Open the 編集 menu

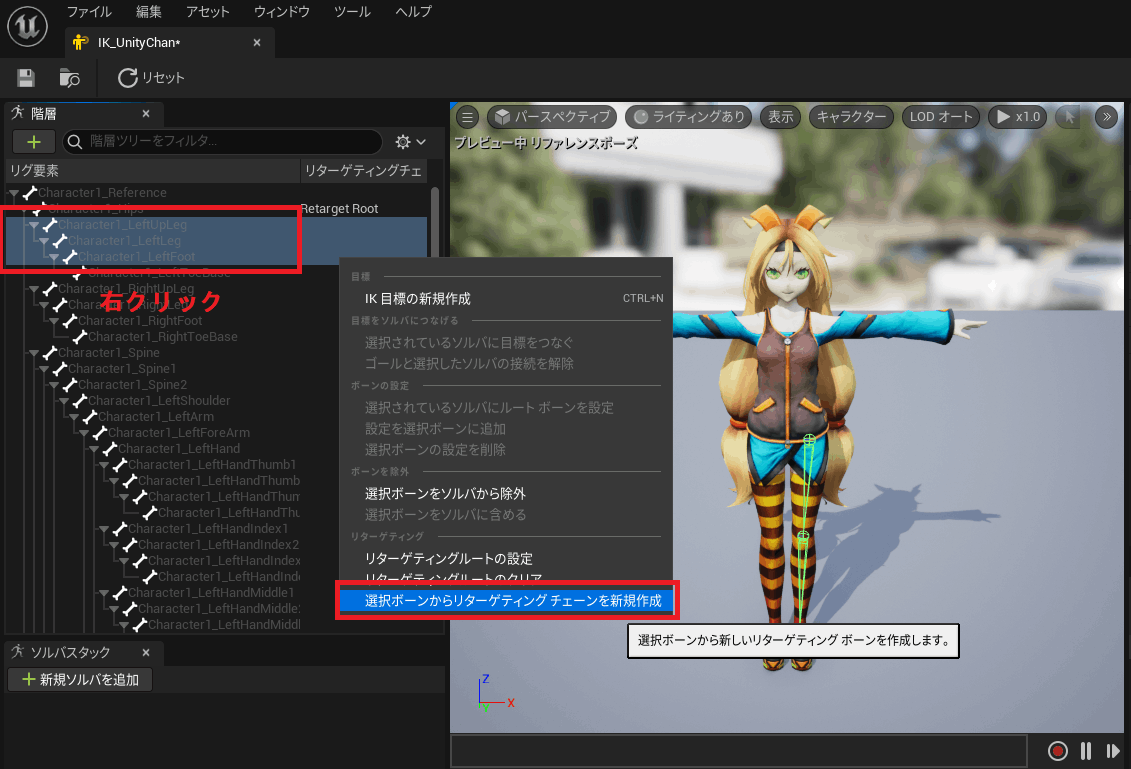[149, 12]
